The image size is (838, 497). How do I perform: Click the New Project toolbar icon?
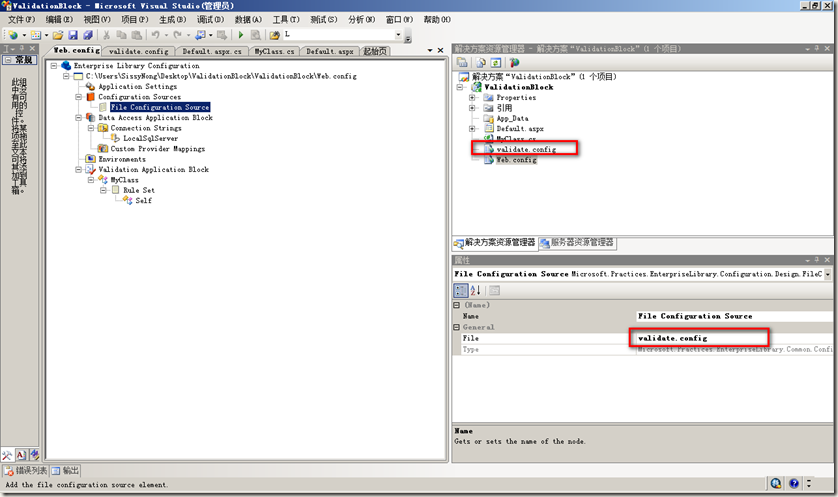click(x=13, y=35)
